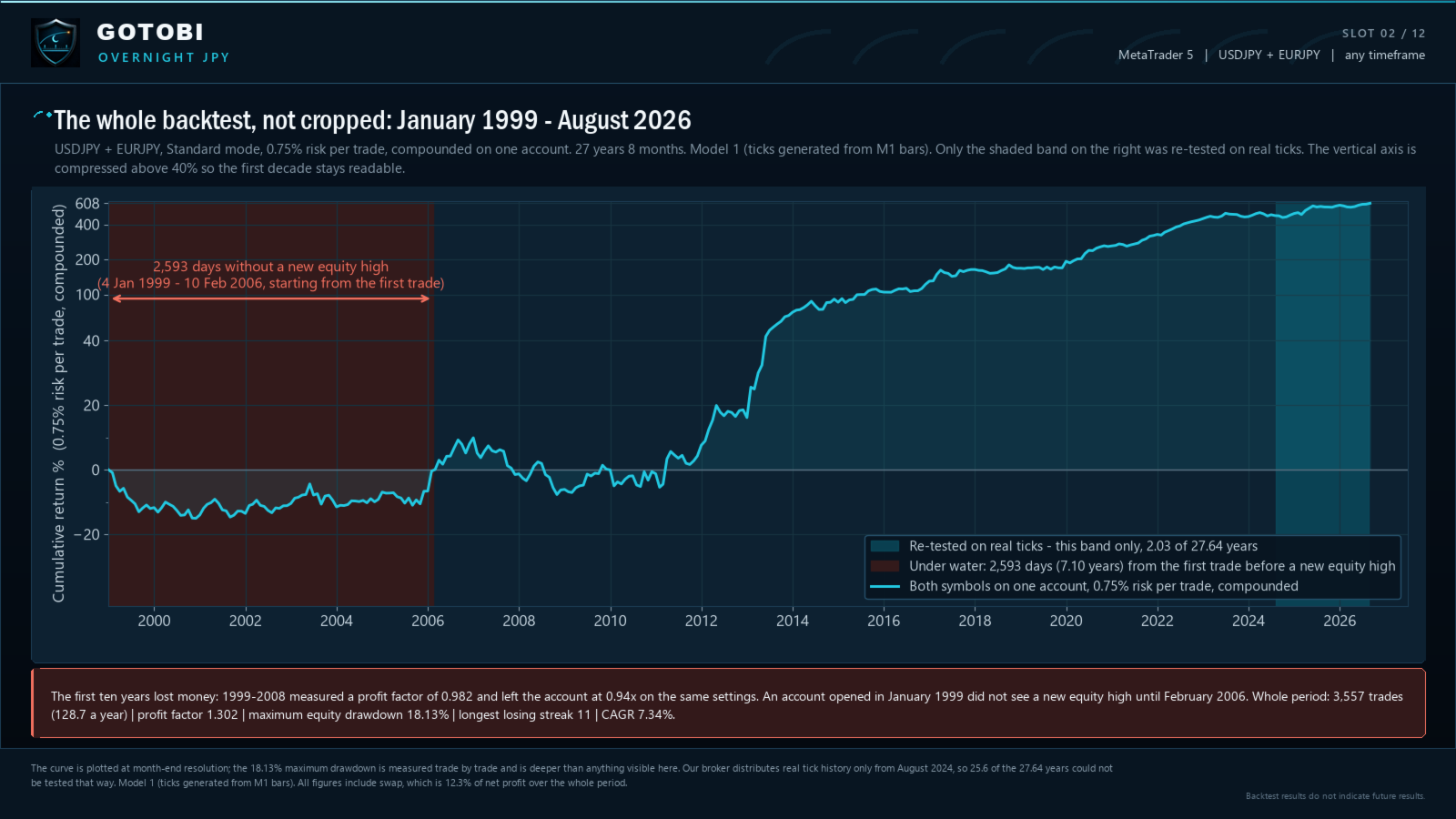
Task: Click the '2004' x-axis year label
Action: point(337,621)
